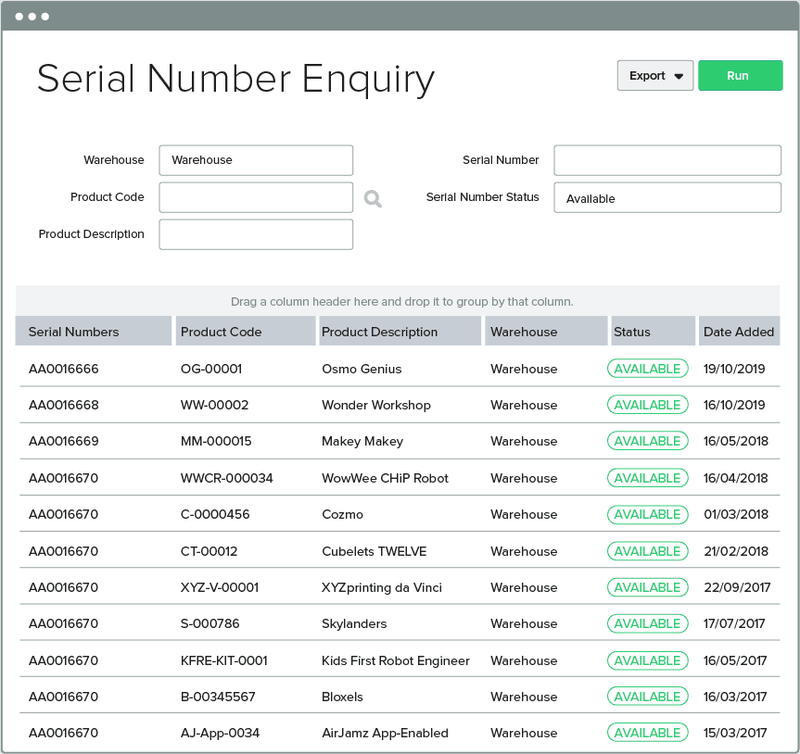Click the Osmo Genius description
Screen dimensions: 800x754
pyautogui.click(x=362, y=369)
